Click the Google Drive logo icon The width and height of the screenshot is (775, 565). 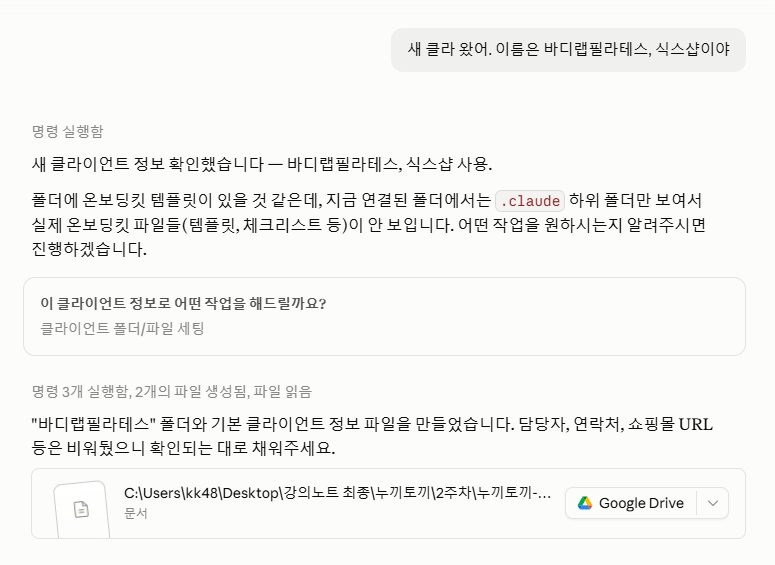tap(585, 503)
